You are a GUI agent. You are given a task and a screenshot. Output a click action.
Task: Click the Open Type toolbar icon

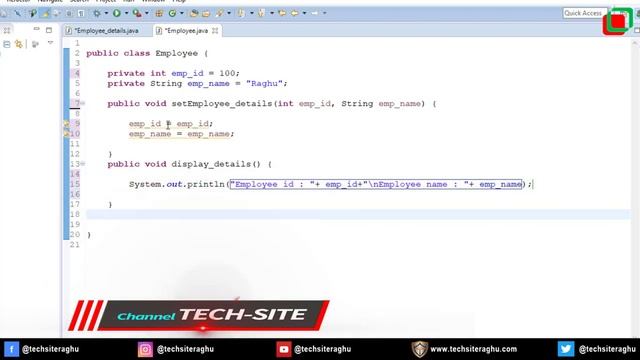click(194, 13)
